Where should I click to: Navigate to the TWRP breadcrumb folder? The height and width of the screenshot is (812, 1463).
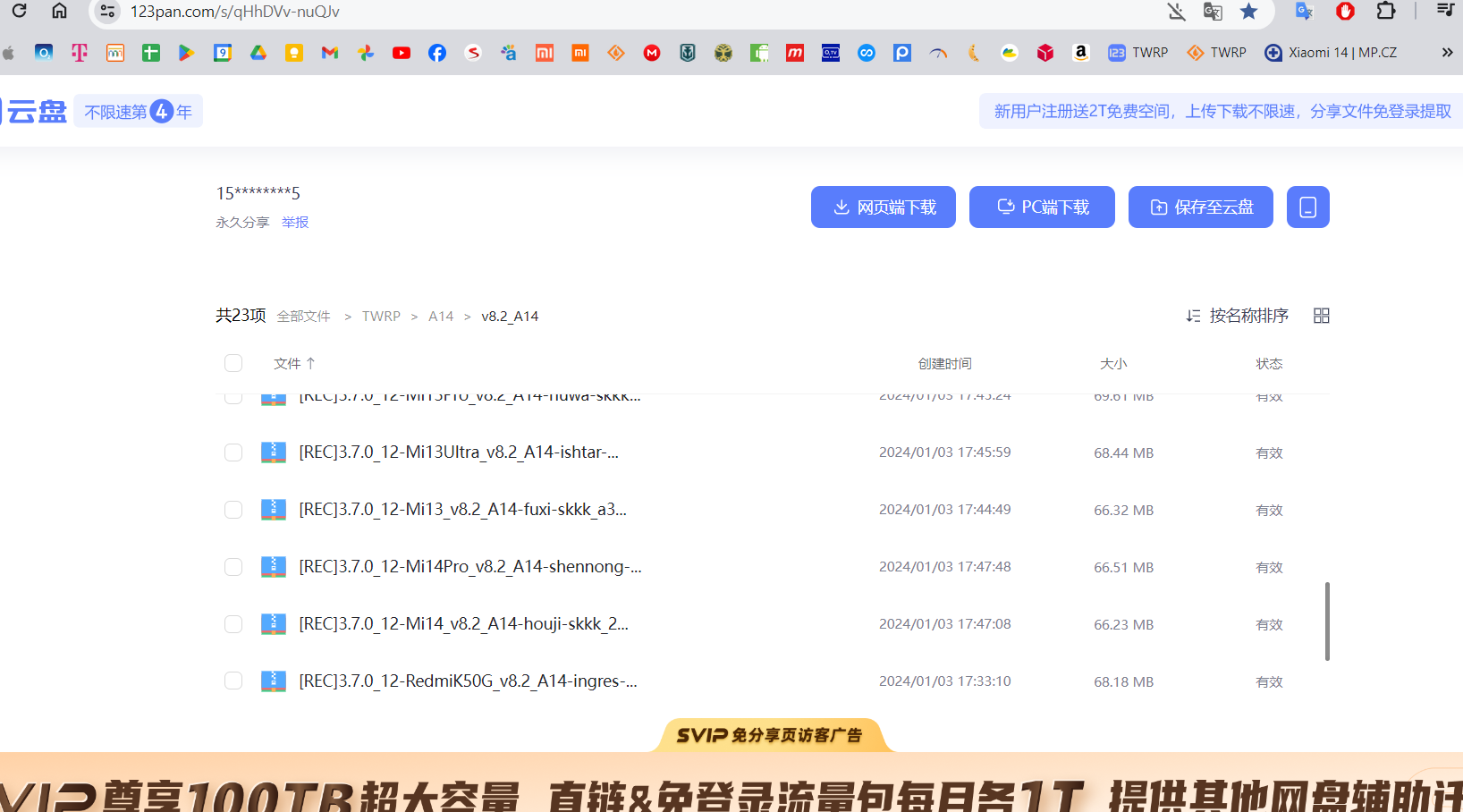pyautogui.click(x=381, y=317)
